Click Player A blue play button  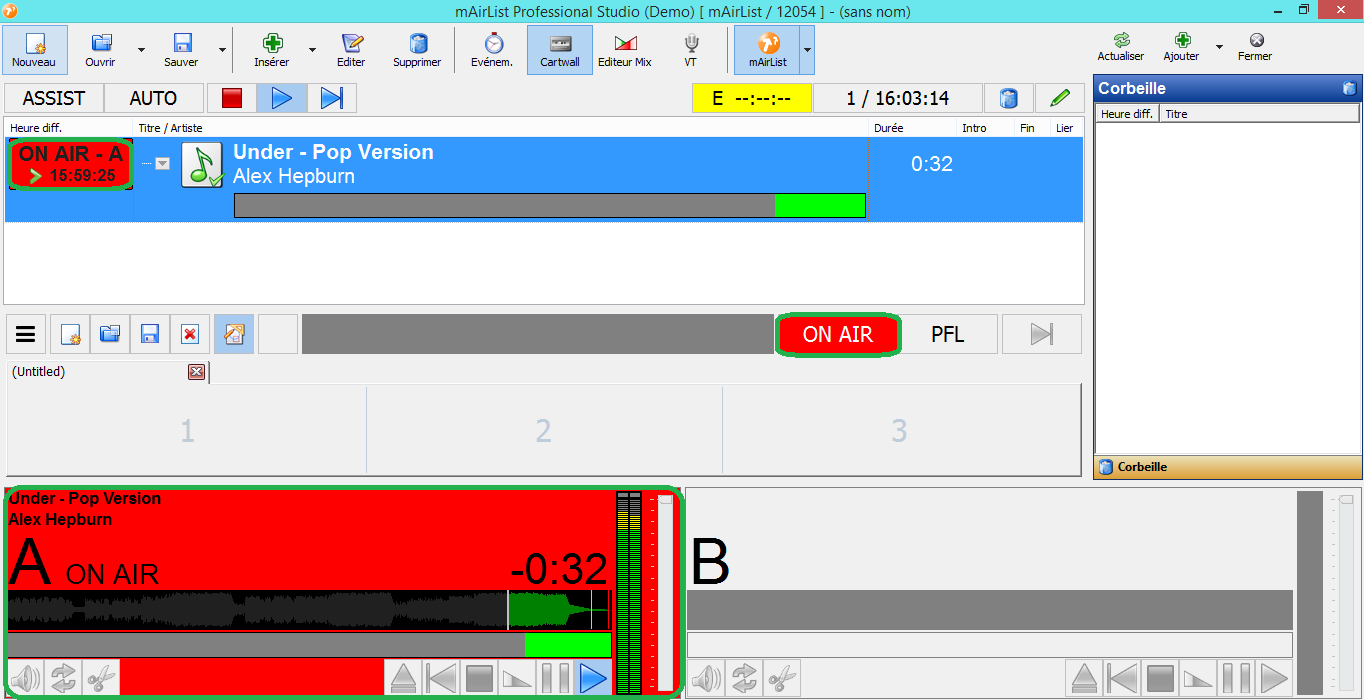point(593,678)
